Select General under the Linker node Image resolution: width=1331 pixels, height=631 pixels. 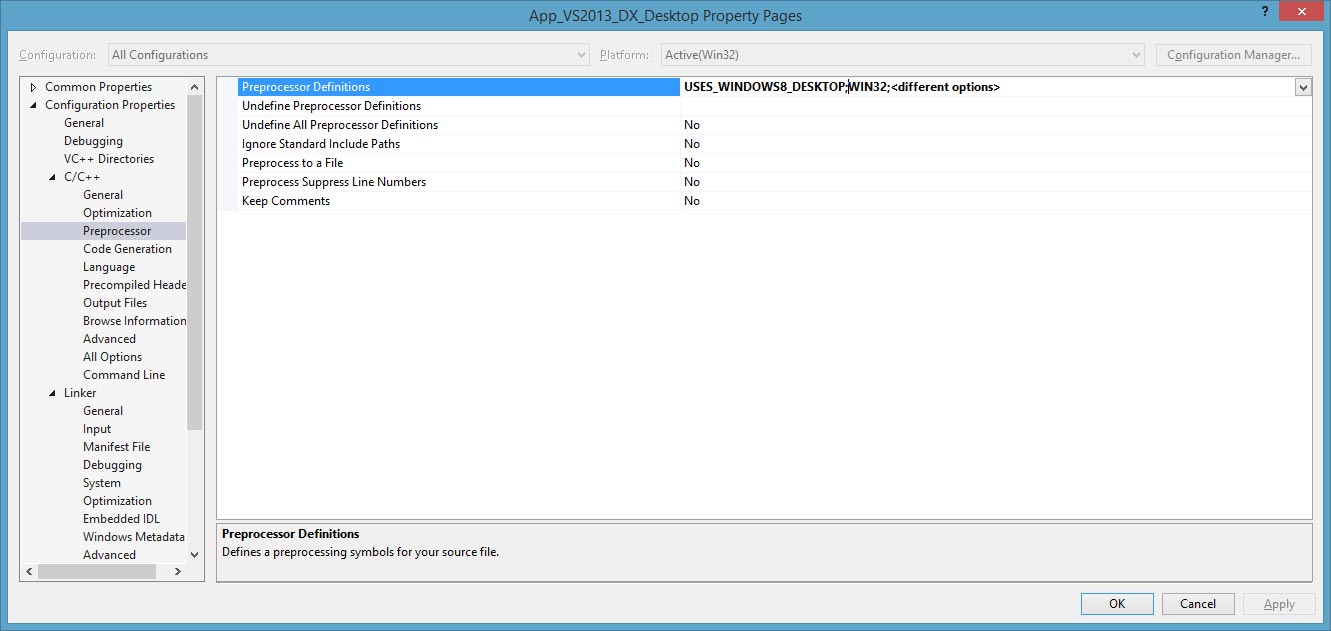point(103,411)
